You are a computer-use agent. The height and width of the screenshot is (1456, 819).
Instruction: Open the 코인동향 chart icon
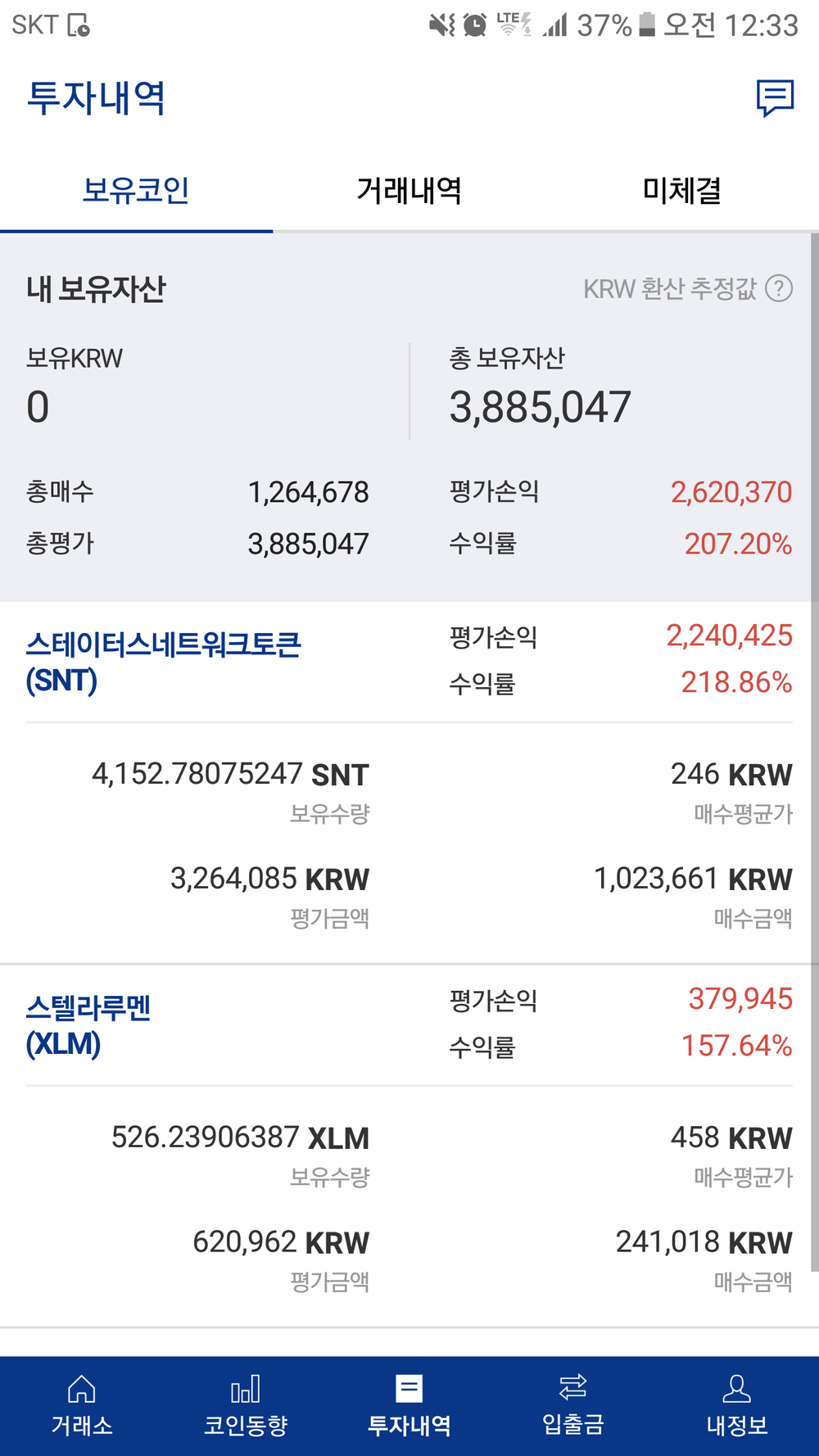pyautogui.click(x=246, y=1390)
